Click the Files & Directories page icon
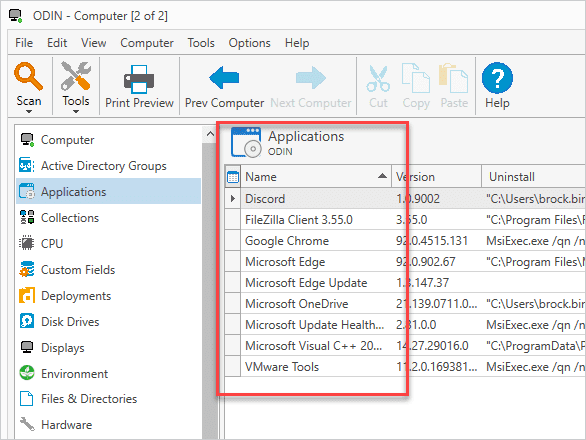Screen dimensions: 586x440 tap(26, 399)
